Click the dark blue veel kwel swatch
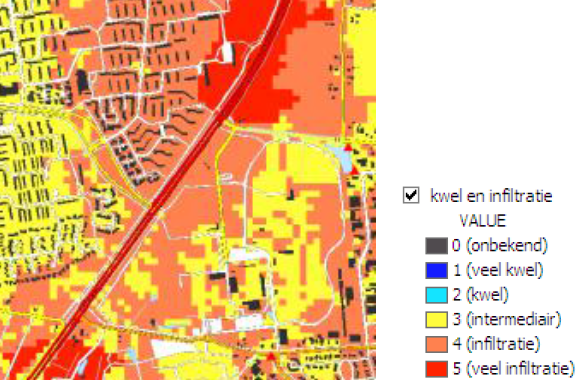Screen dimensions: 587x380 [437, 270]
